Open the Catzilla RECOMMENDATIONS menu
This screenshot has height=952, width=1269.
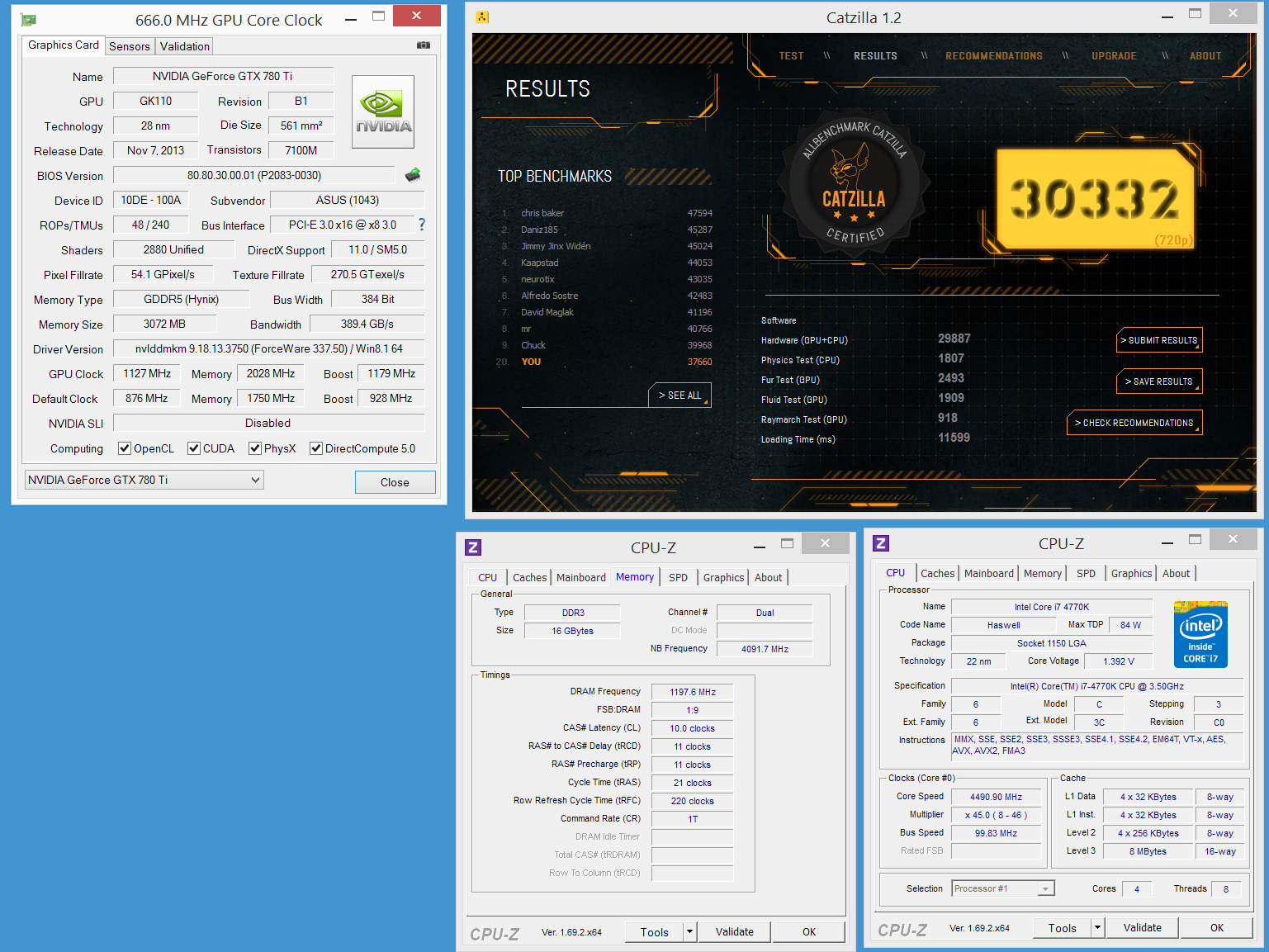pyautogui.click(x=994, y=56)
